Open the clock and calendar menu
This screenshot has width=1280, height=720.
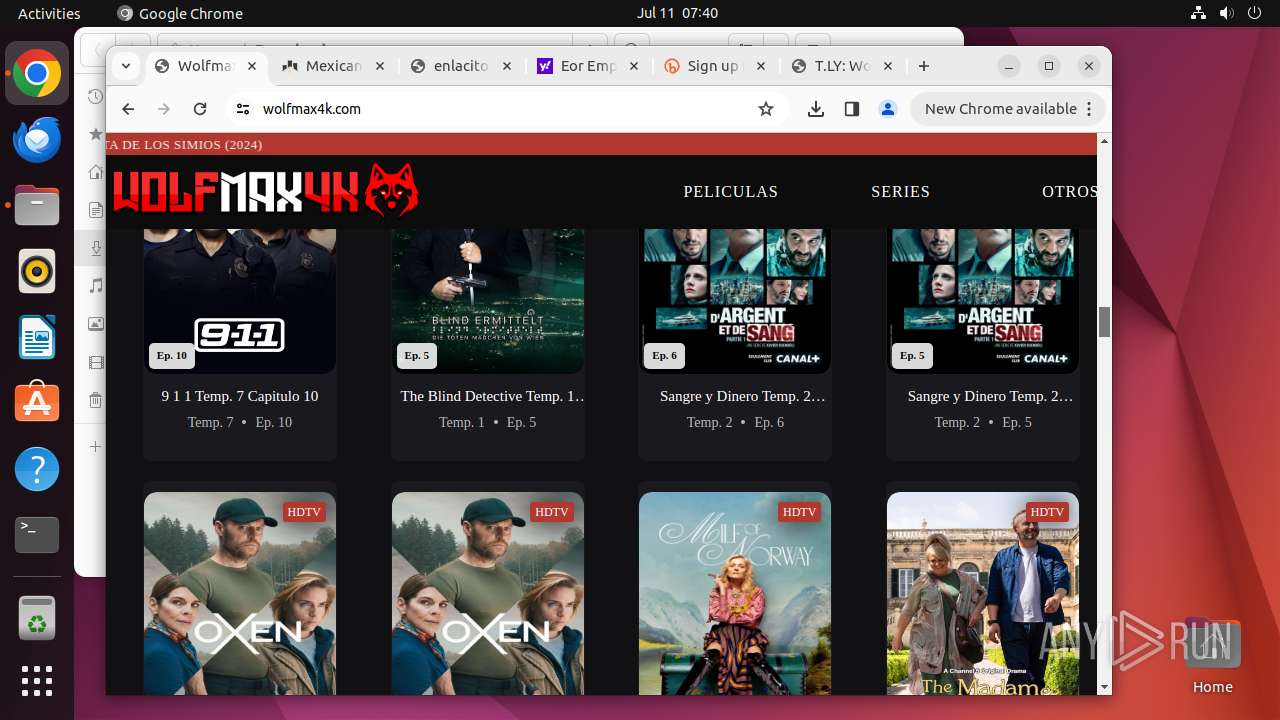click(677, 13)
